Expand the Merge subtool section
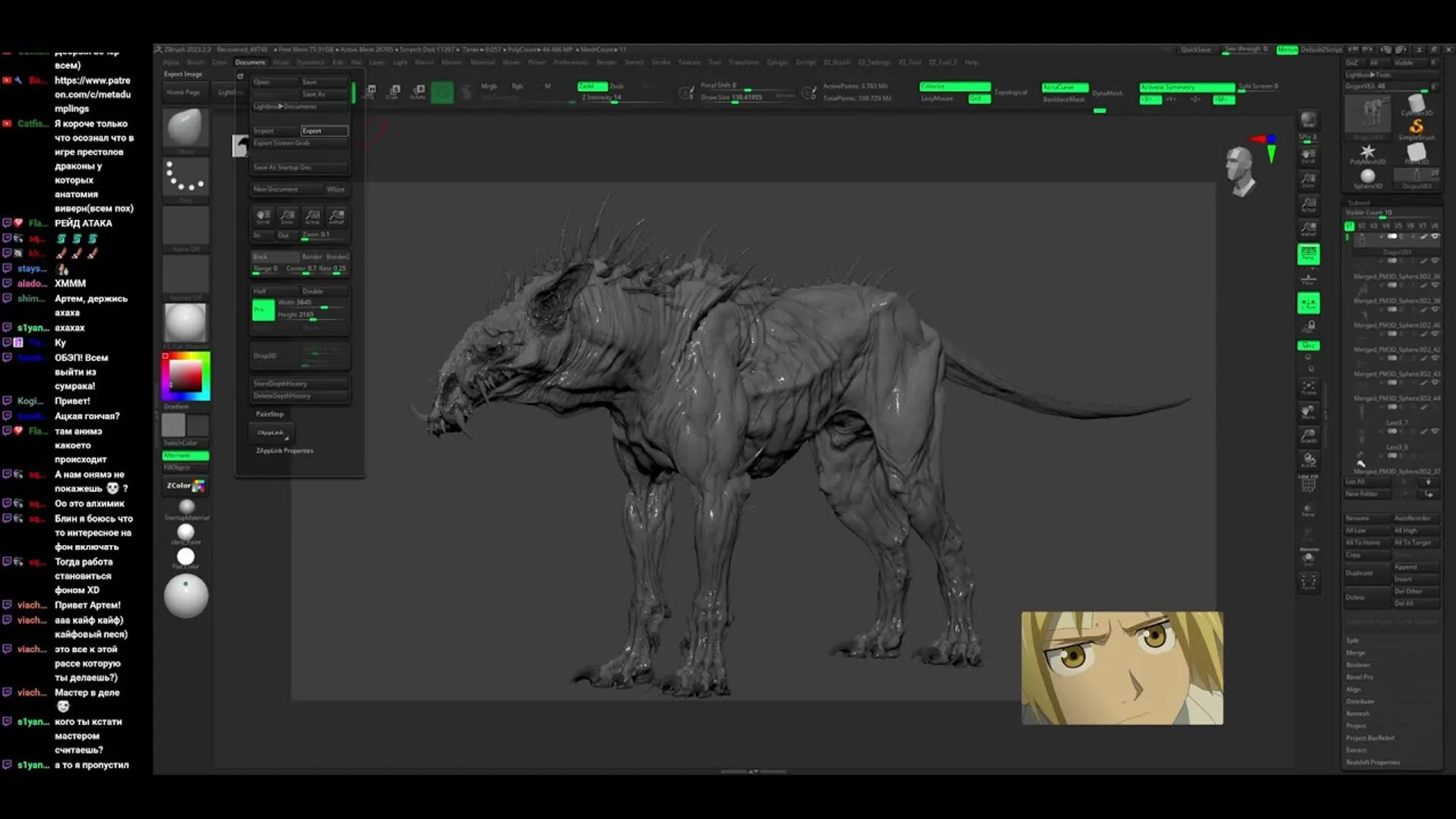This screenshot has height=819, width=1456. 1355,652
